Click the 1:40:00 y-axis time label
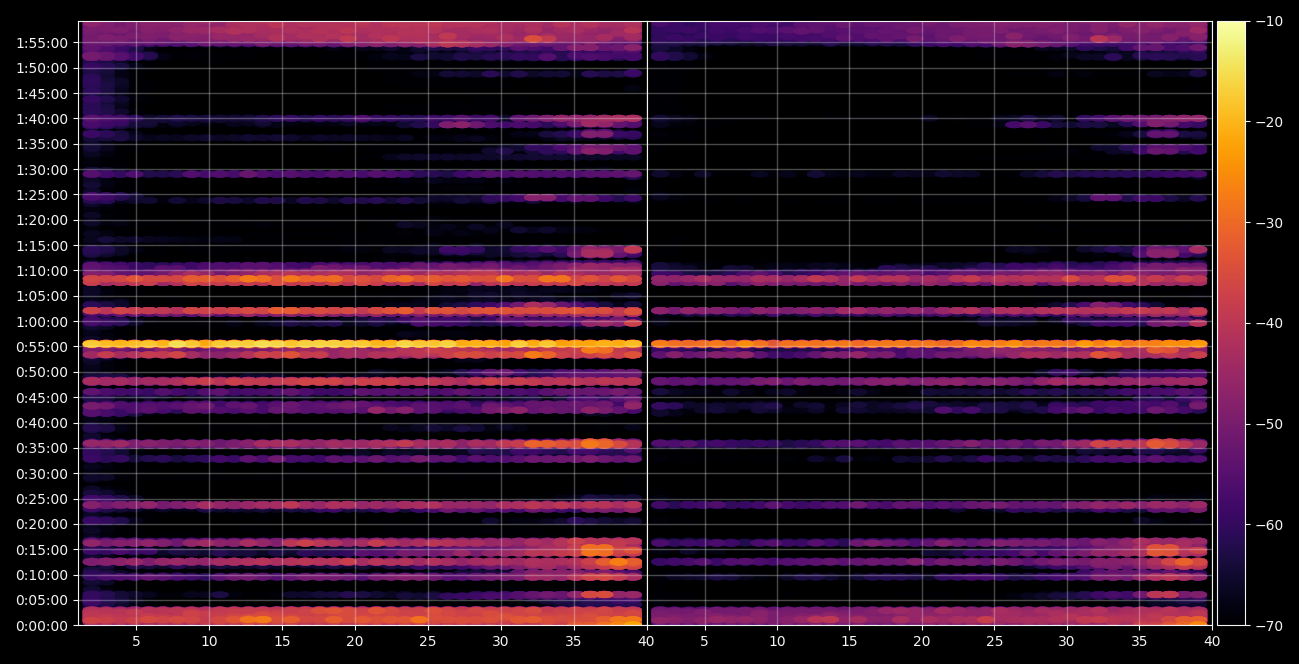This screenshot has height=664, width=1299. [42, 119]
